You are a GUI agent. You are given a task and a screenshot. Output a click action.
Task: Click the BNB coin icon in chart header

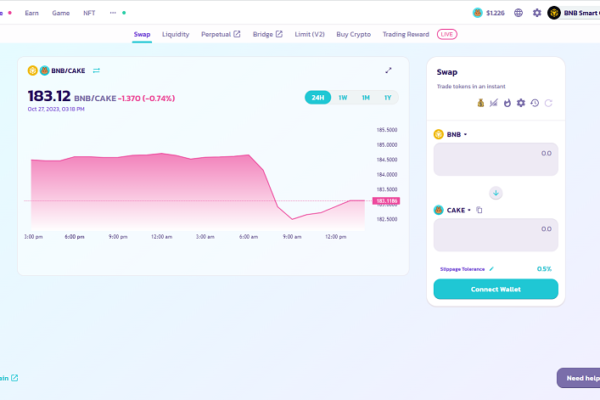33,70
